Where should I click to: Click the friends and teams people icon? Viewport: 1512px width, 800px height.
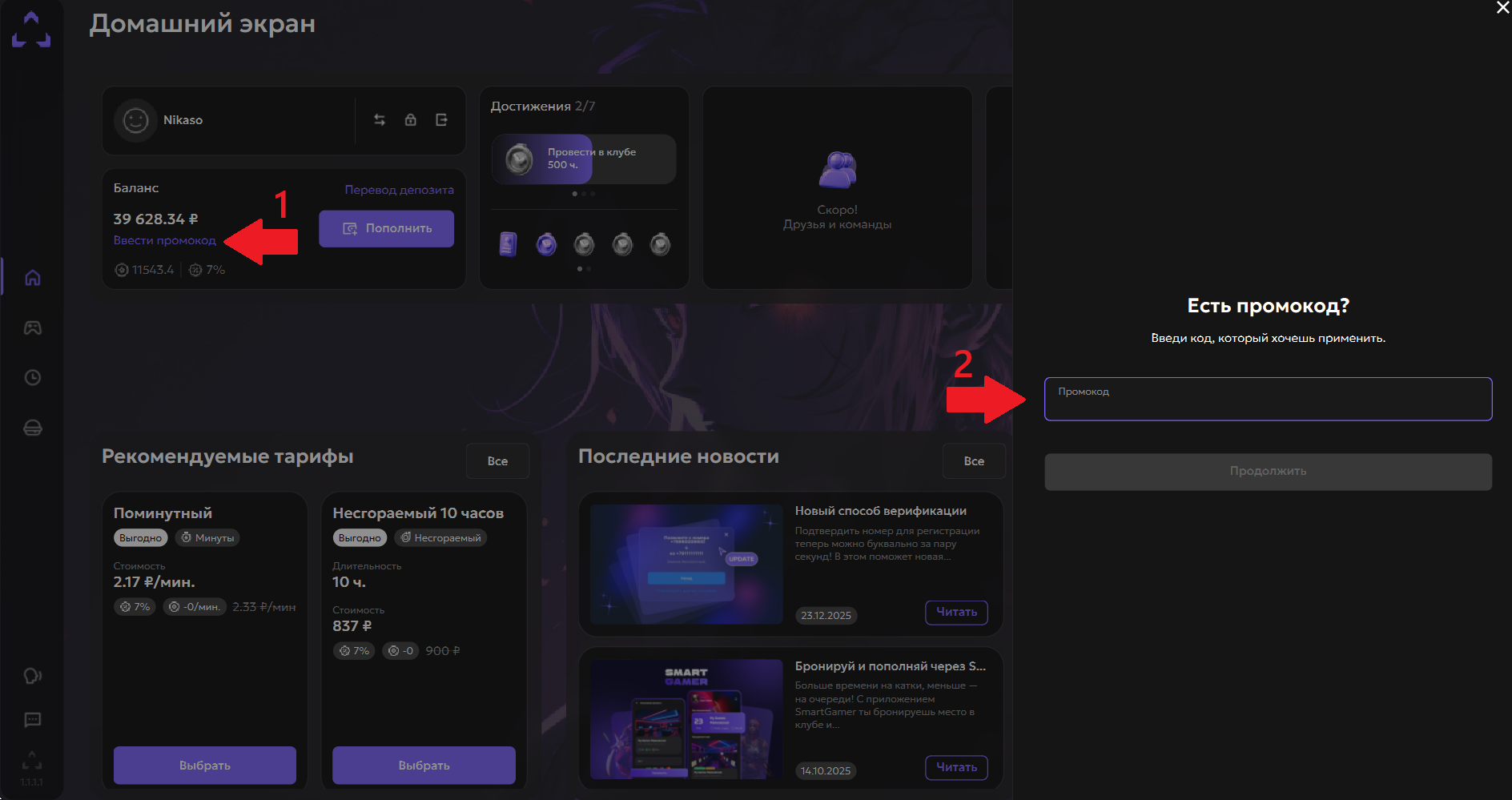click(x=838, y=170)
